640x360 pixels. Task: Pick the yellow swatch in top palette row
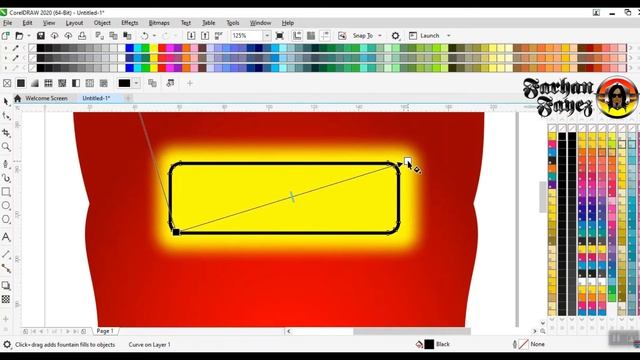tap(154, 48)
